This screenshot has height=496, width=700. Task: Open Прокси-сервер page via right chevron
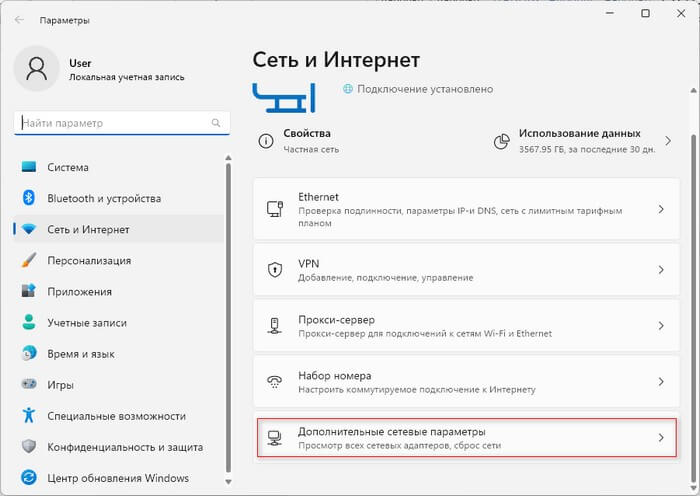tap(661, 325)
